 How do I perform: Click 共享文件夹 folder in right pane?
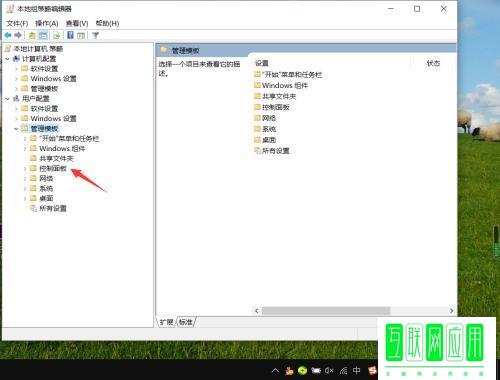(275, 96)
